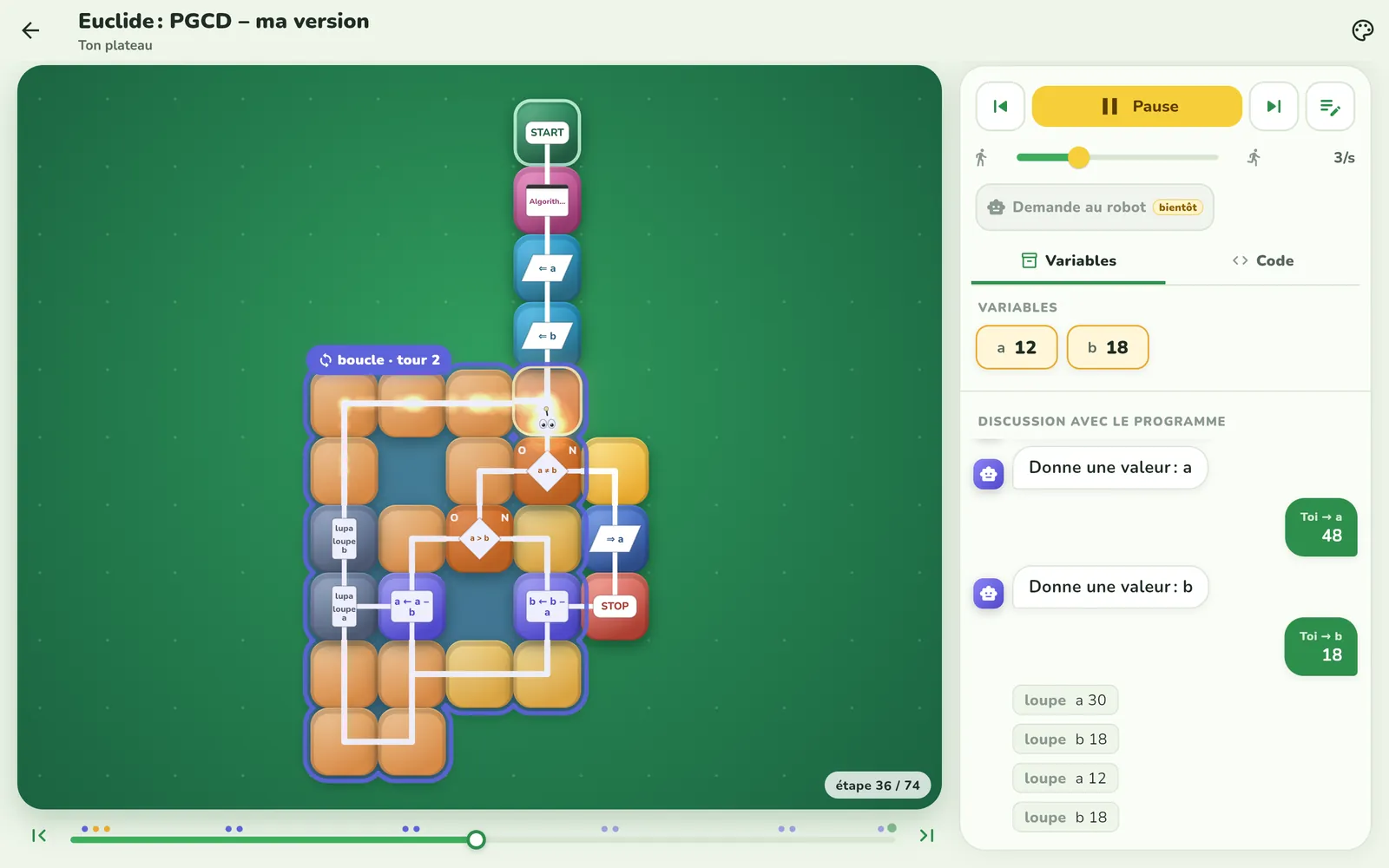Click the final green timeline marker
Screen dimensions: 1389x868
[892, 828]
